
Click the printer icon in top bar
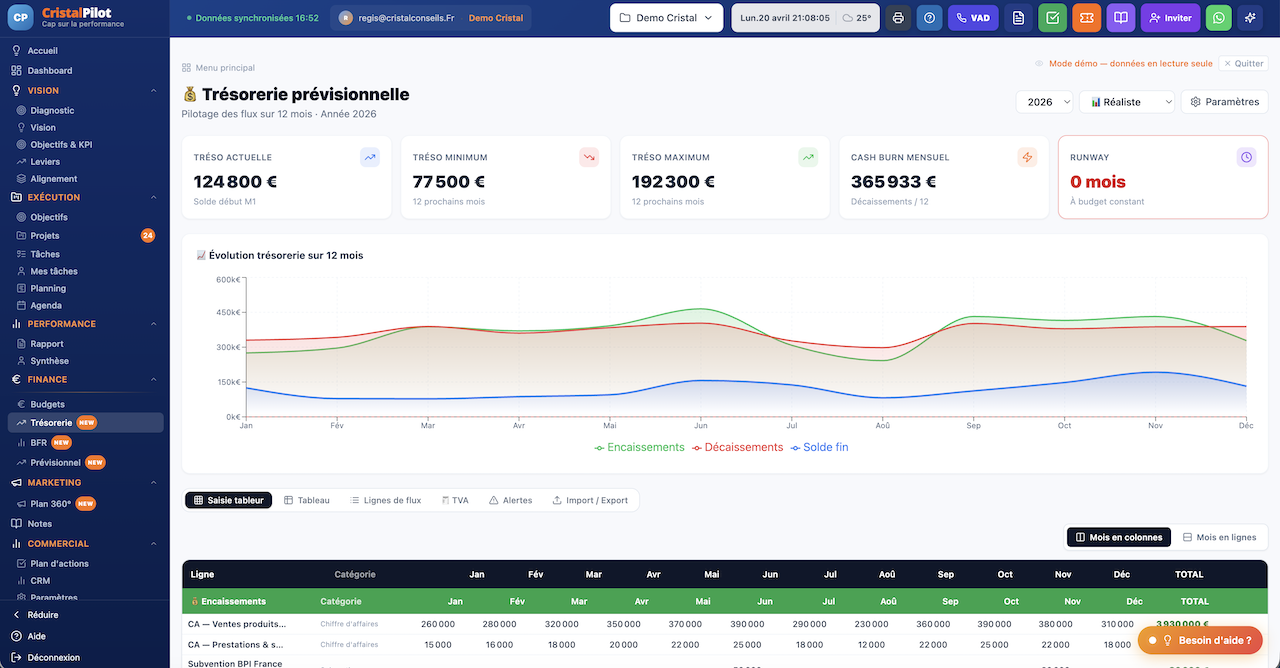pos(898,18)
